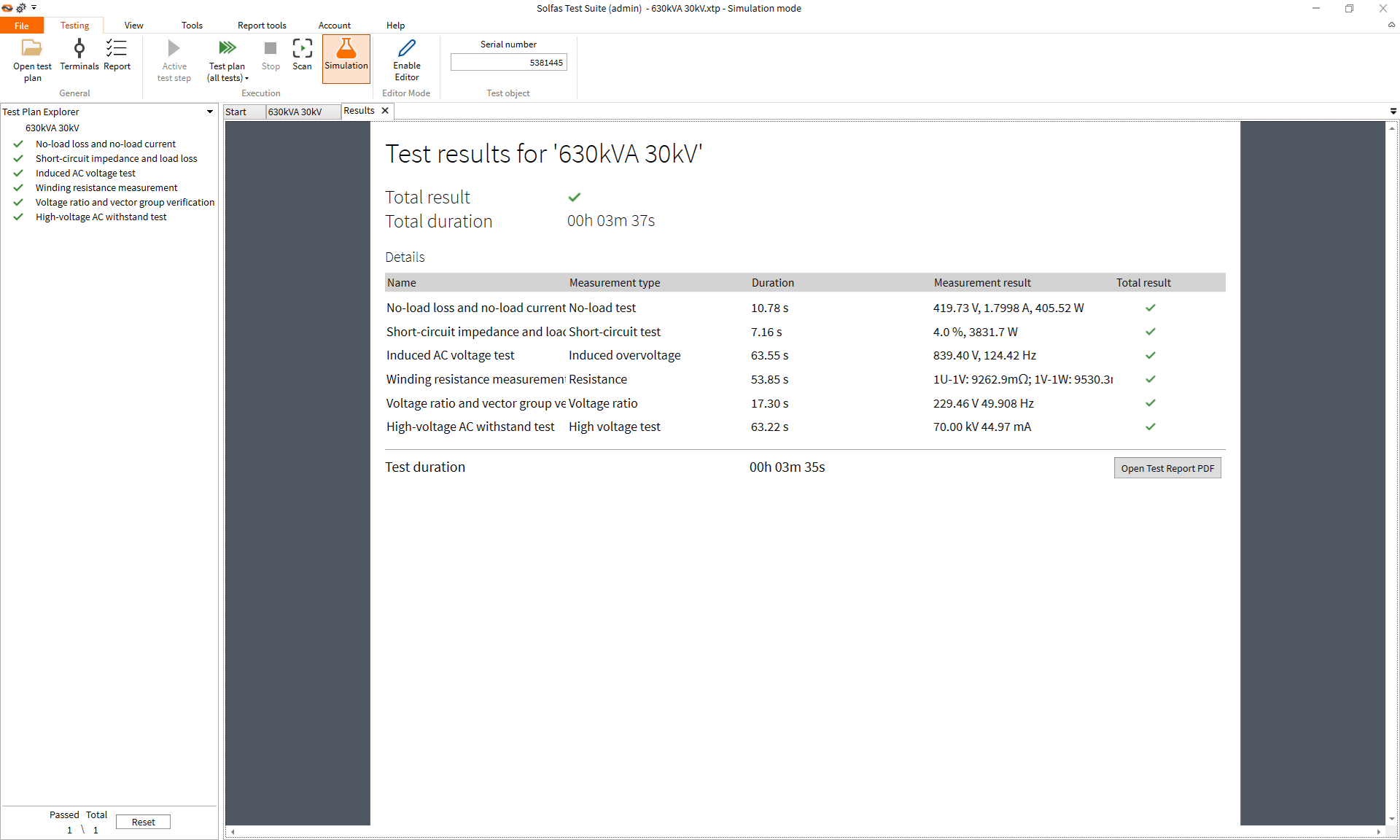
Task: Click the Serial number input field
Action: (508, 63)
